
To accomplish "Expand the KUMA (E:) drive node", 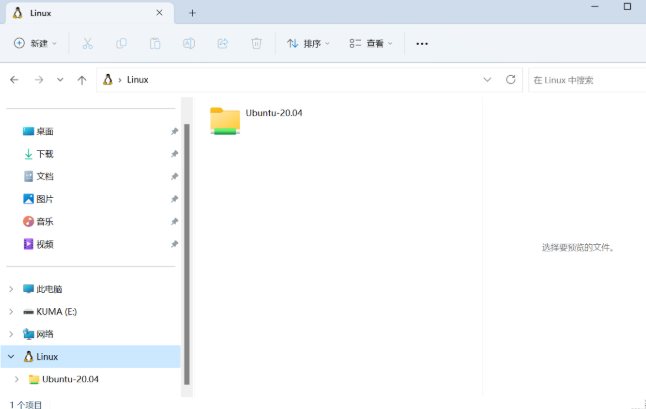I will [11, 312].
